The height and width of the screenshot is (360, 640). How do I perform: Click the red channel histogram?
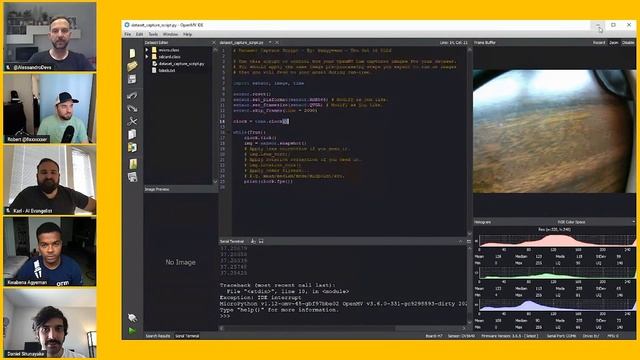[557, 240]
